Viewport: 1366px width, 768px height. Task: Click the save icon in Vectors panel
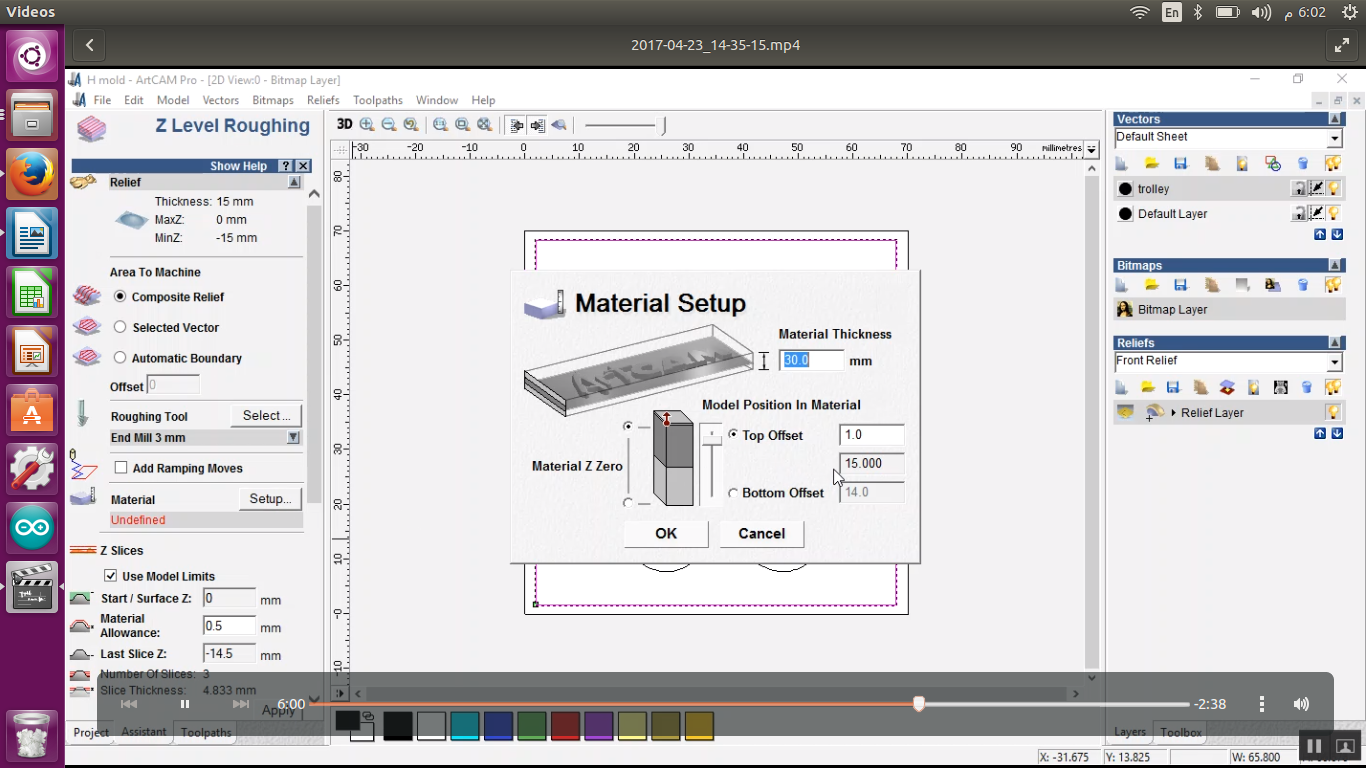coord(1180,163)
